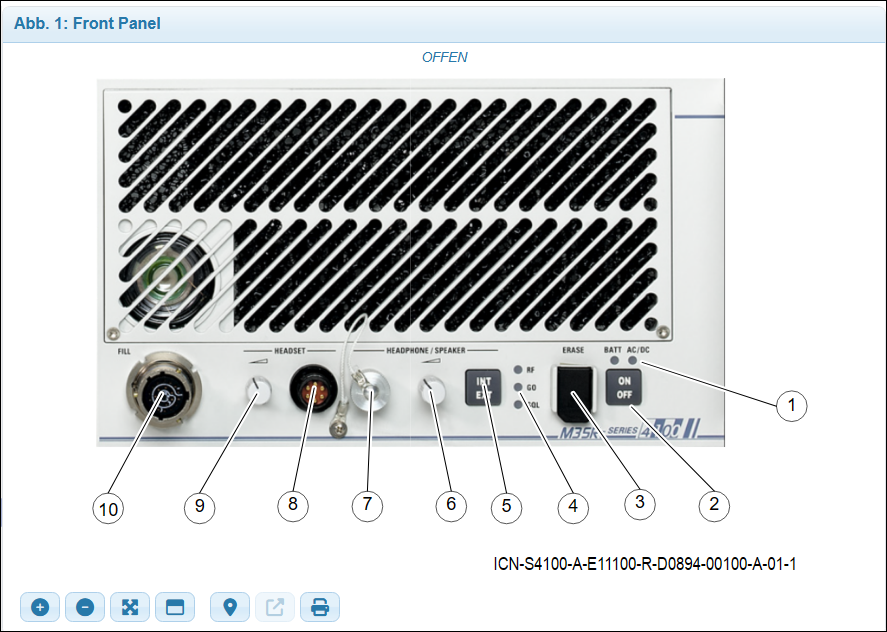This screenshot has height=632, width=887.
Task: Select callout number 4
Action: [x=573, y=506]
